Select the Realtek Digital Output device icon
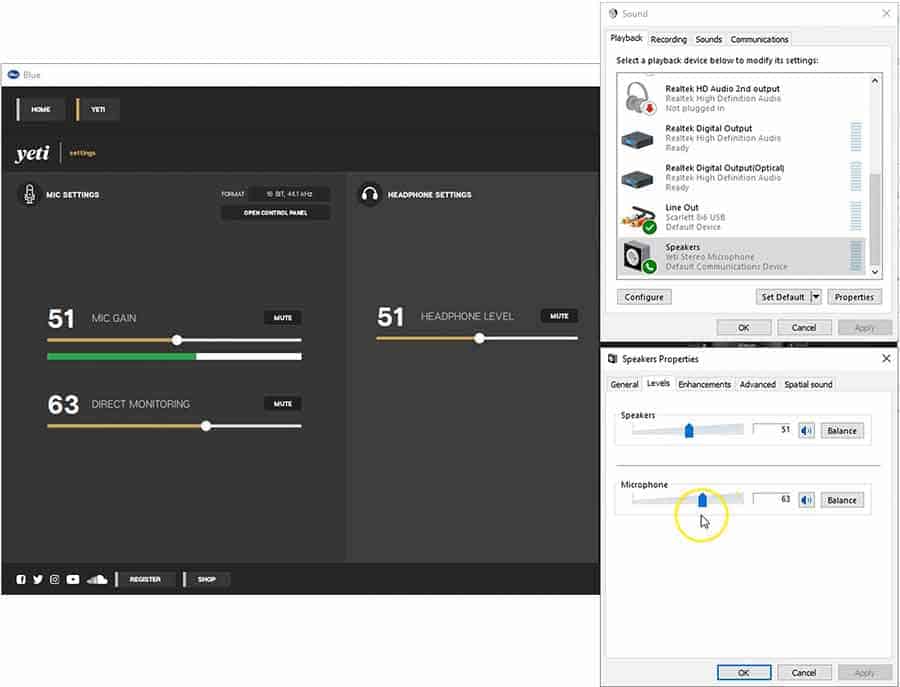900x687 pixels. (637, 138)
